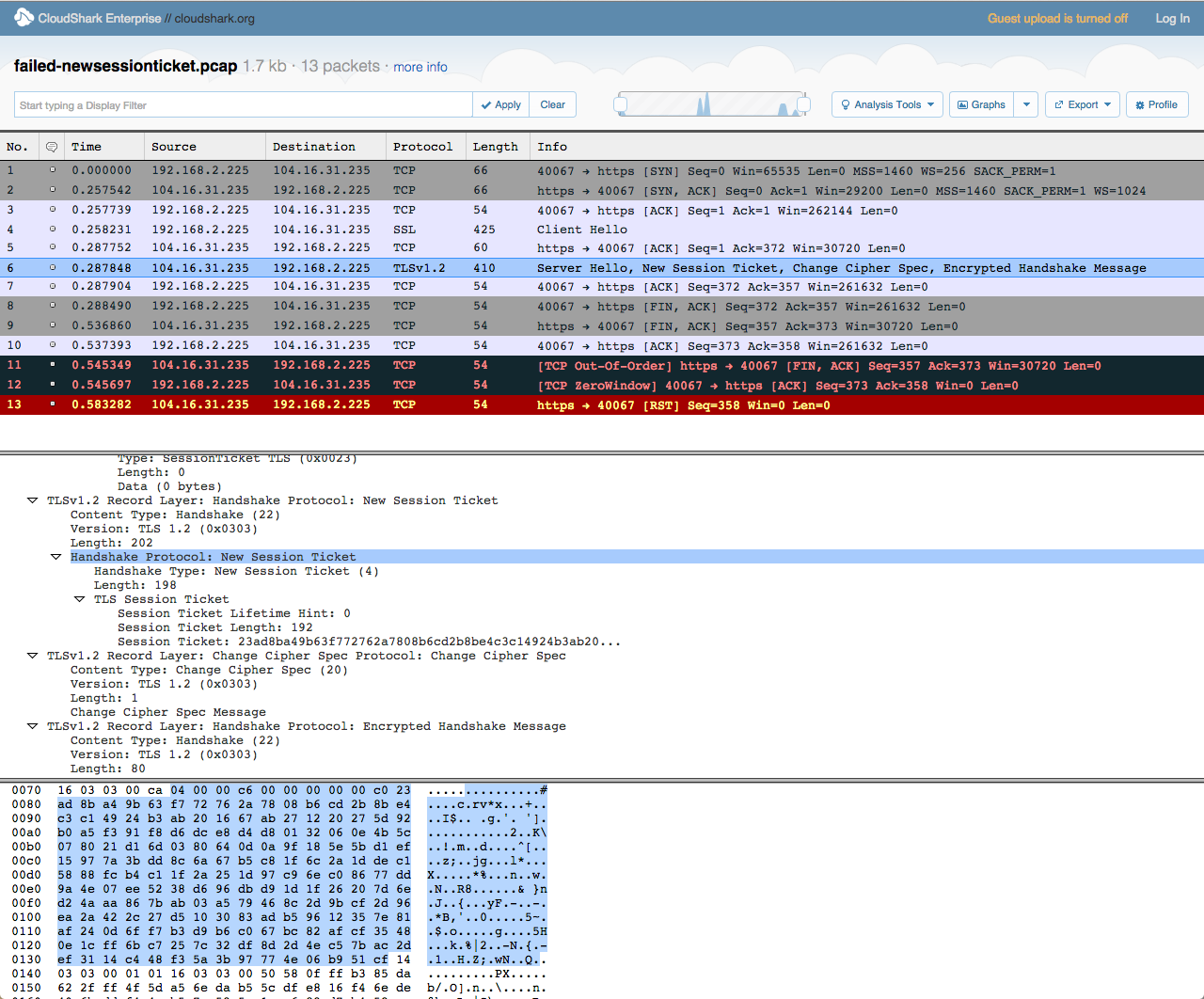
Task: Sort packets by the Length column
Action: [498, 147]
